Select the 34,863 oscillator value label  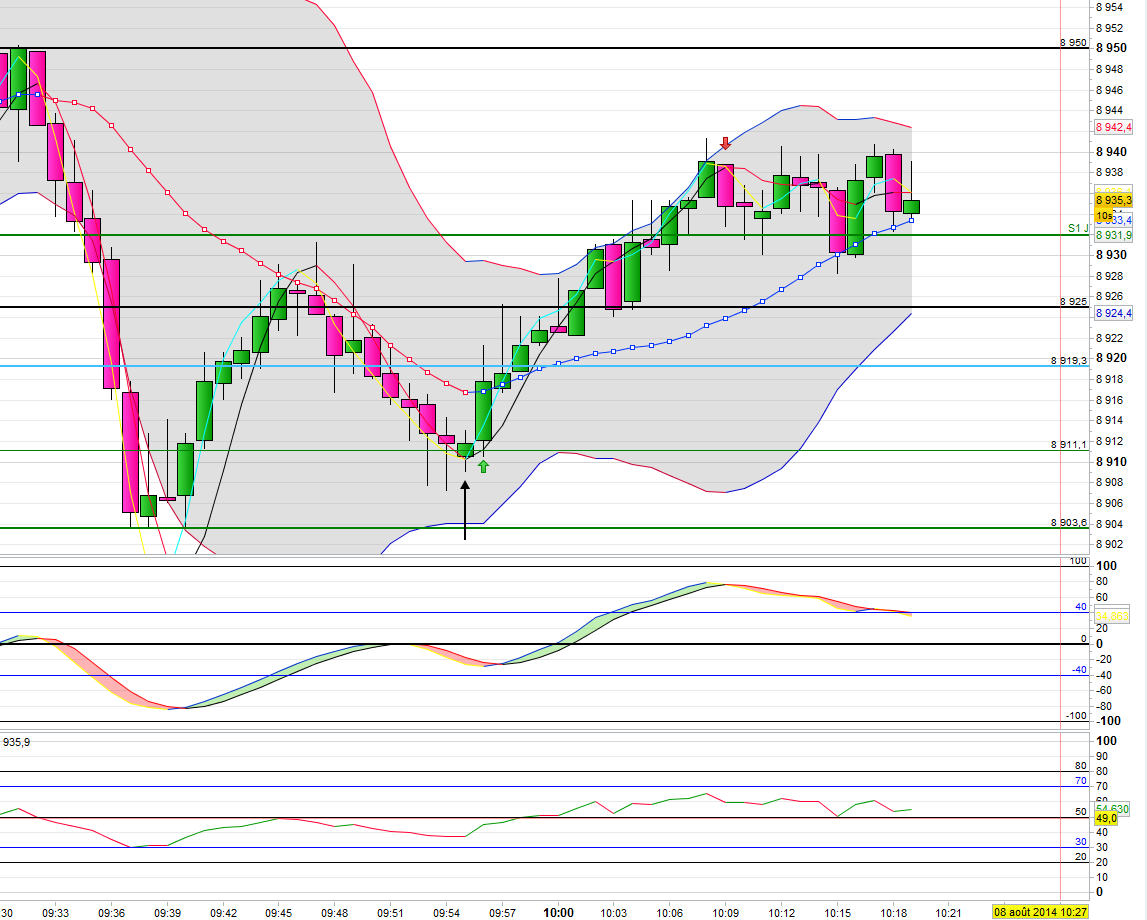[1111, 617]
